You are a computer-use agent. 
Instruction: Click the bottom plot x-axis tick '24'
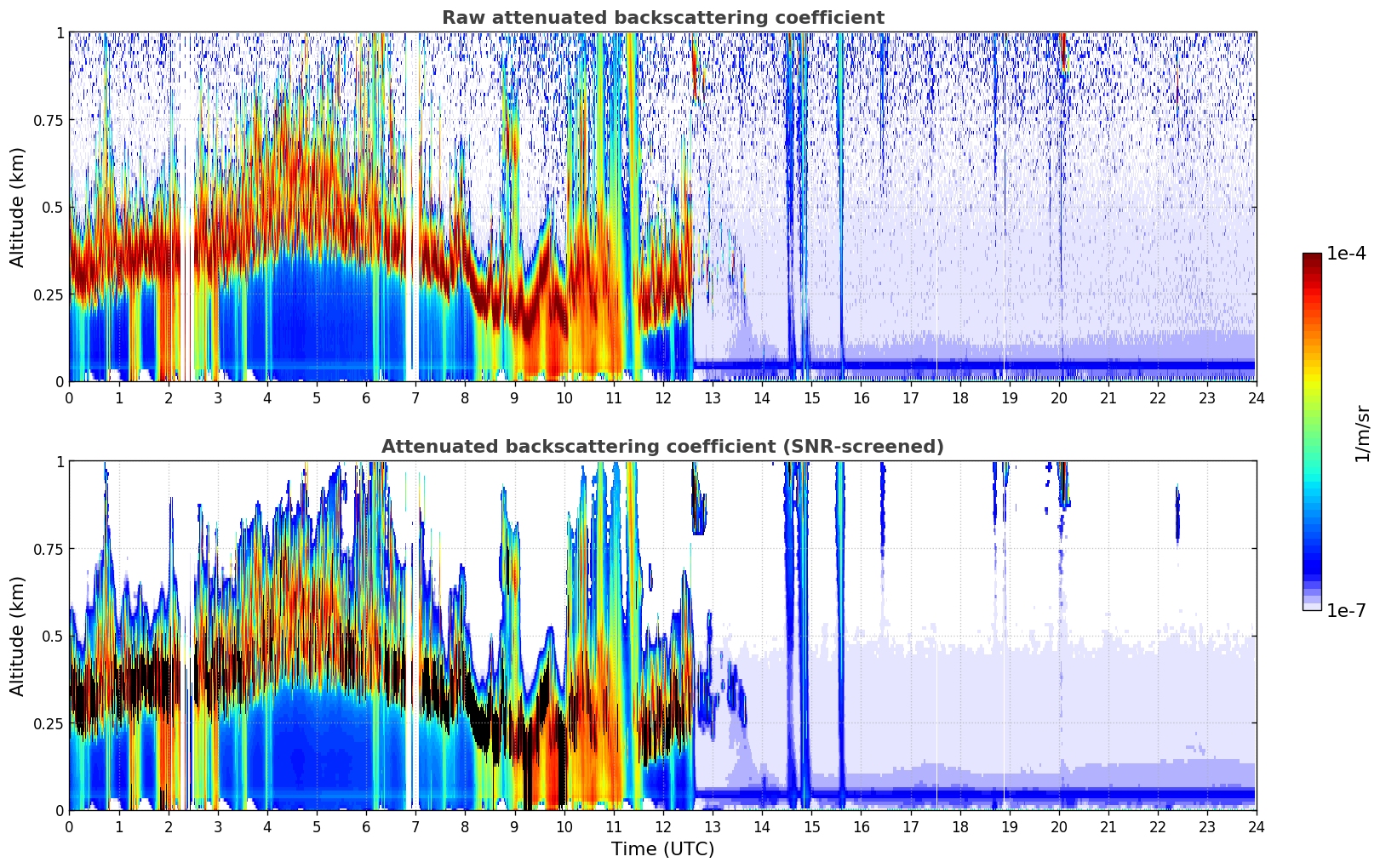1257,826
